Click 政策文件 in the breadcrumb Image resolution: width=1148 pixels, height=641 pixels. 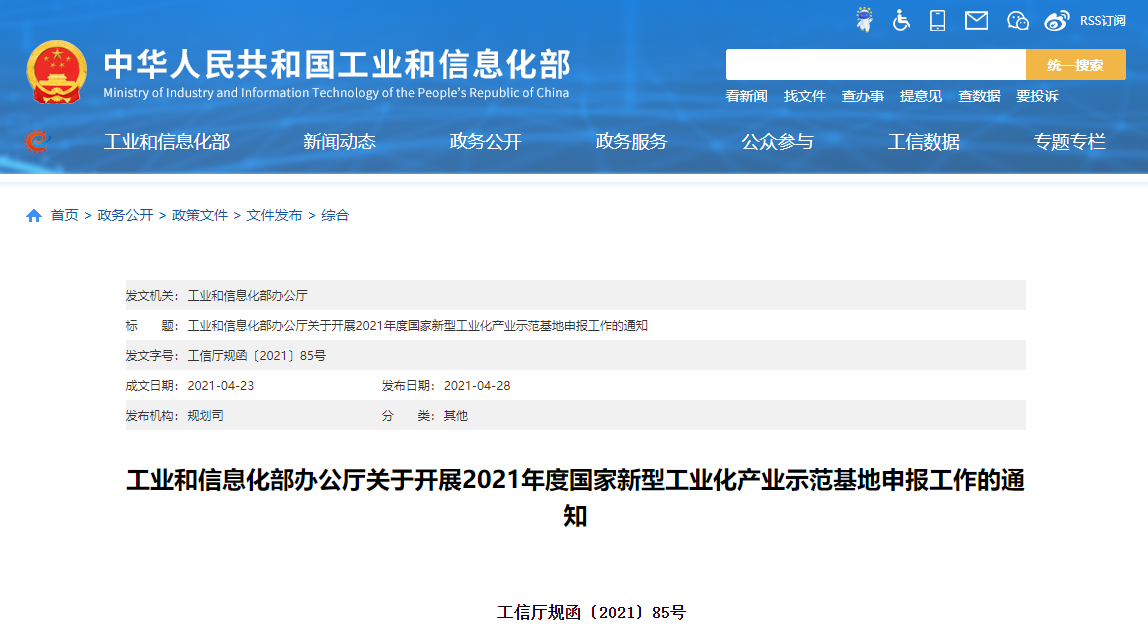200,215
